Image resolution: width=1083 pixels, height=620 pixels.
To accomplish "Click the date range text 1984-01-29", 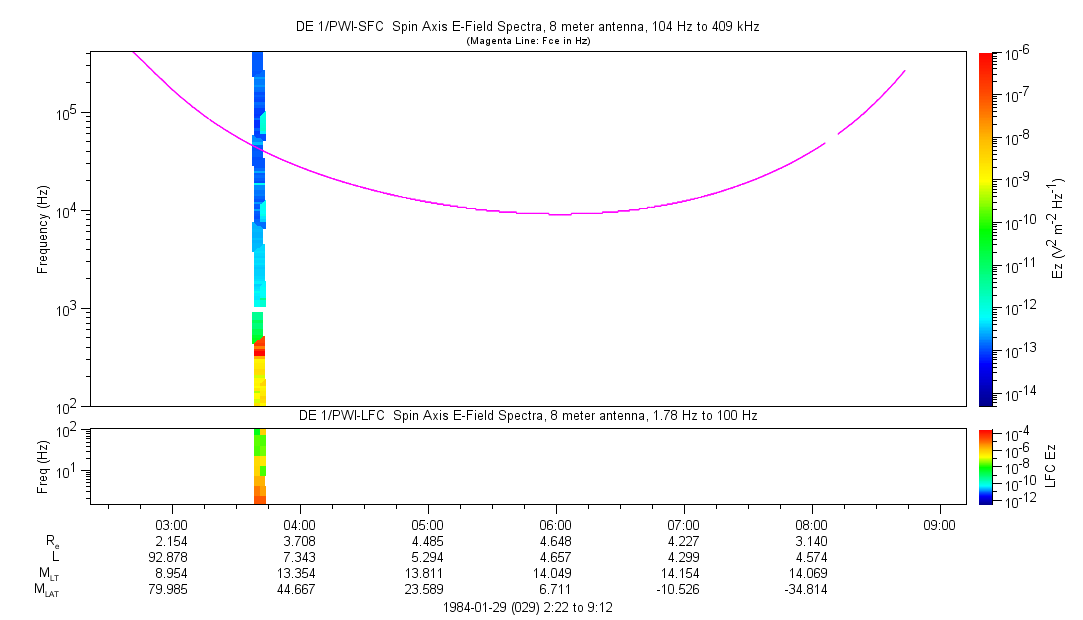I will 529,606.
